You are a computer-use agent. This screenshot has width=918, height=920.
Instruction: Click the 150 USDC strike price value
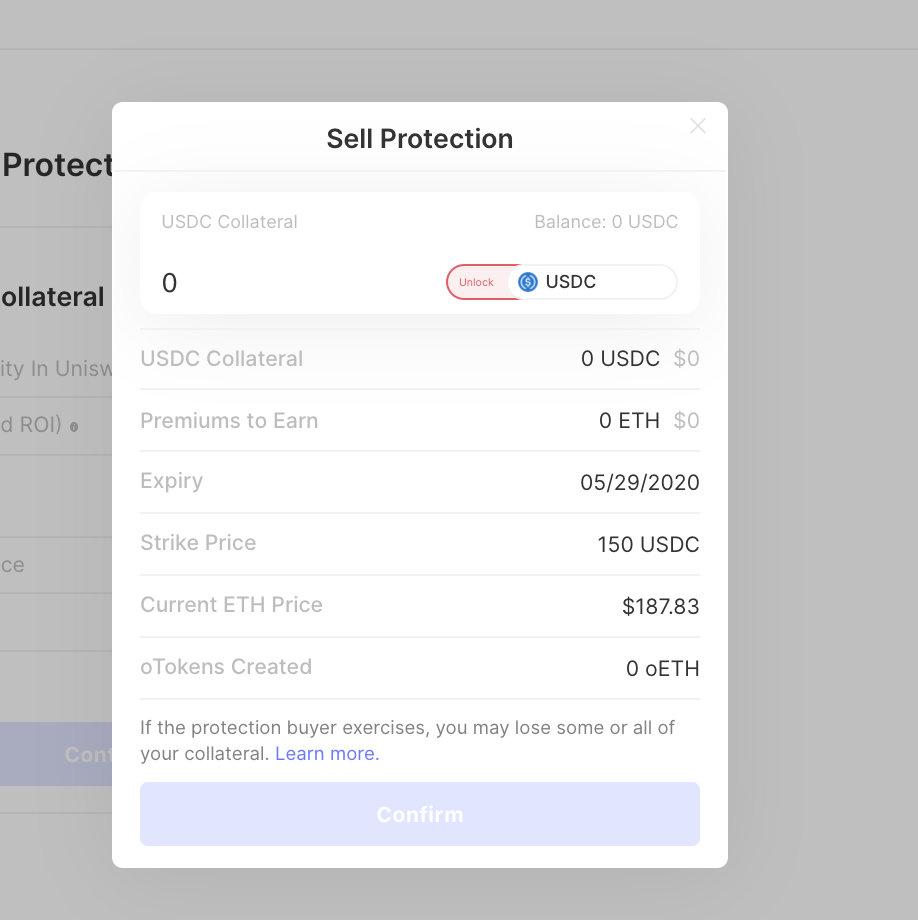tap(648, 545)
